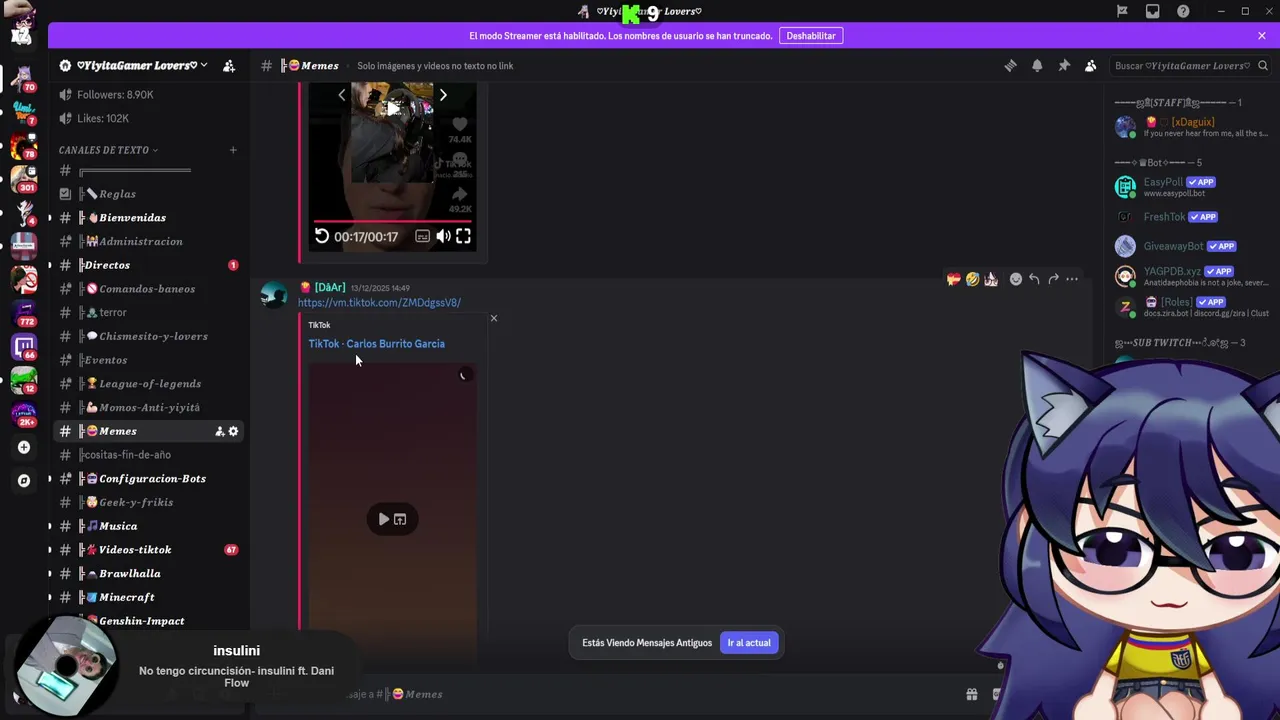Open the League-of-legends channel
The height and width of the screenshot is (720, 1280).
click(x=147, y=384)
